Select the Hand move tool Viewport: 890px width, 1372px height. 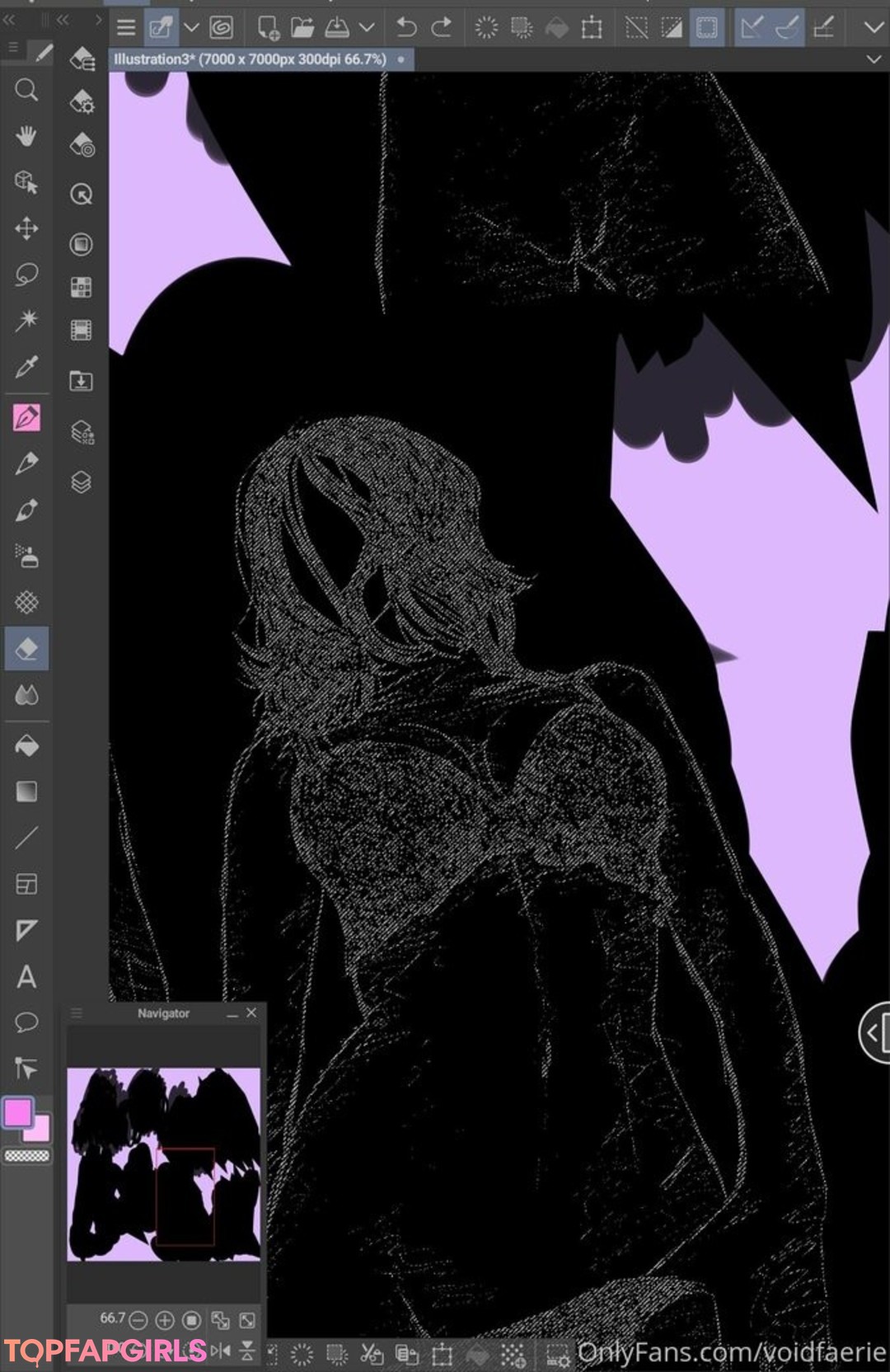[x=26, y=136]
